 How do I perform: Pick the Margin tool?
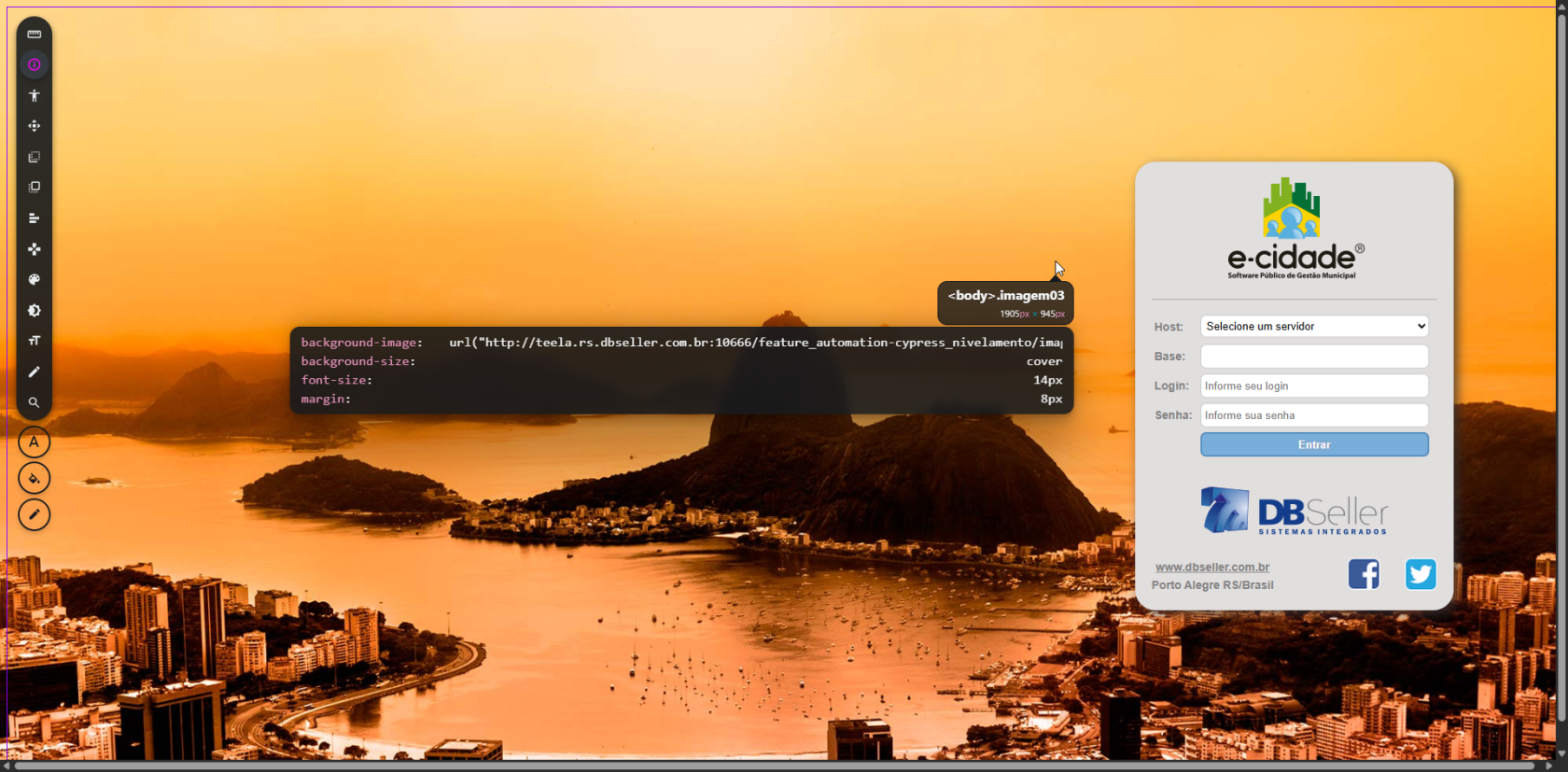[x=35, y=157]
